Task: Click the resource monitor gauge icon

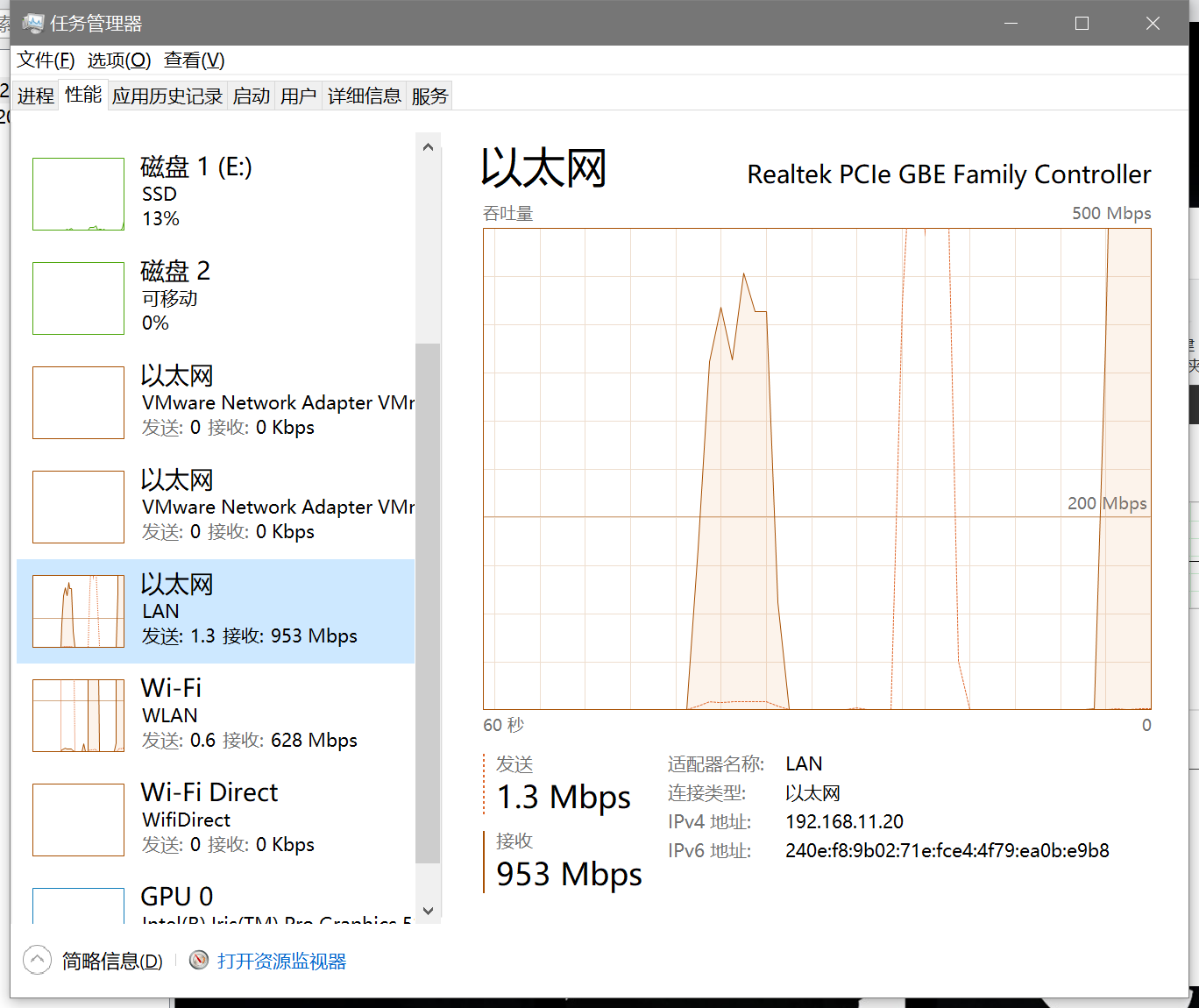Action: (x=199, y=961)
